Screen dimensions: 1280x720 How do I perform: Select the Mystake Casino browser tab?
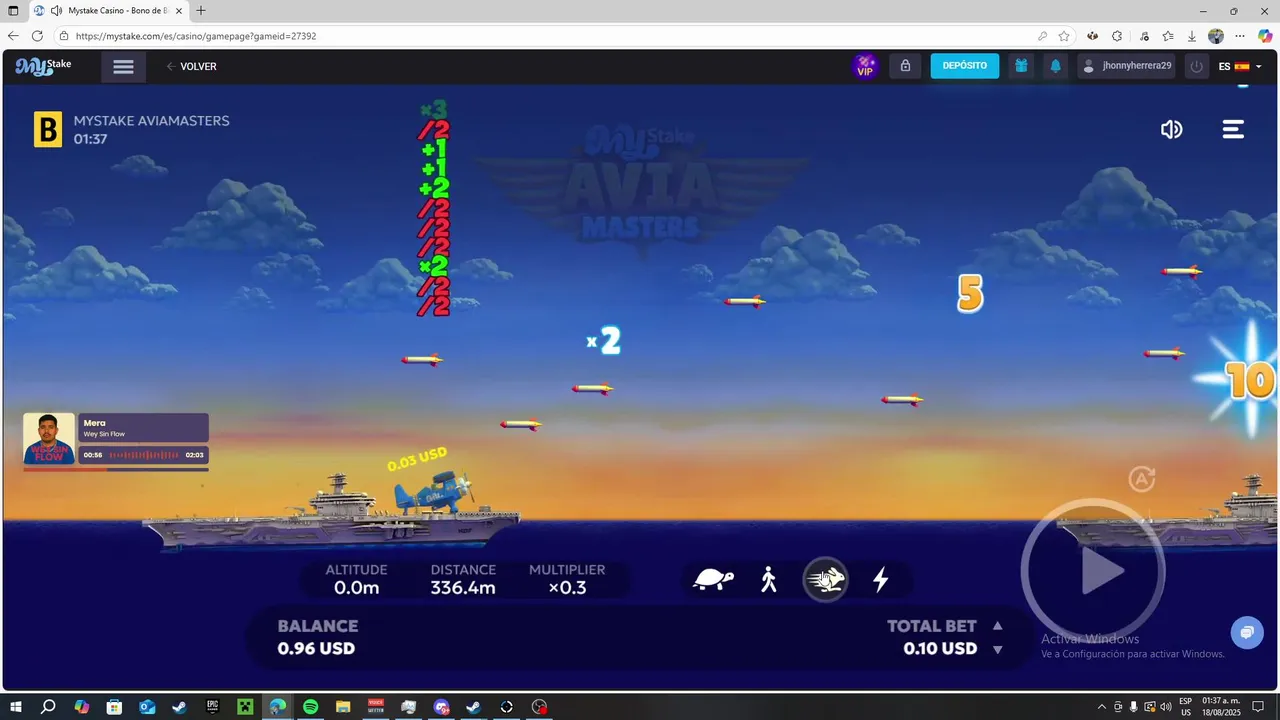110,11
